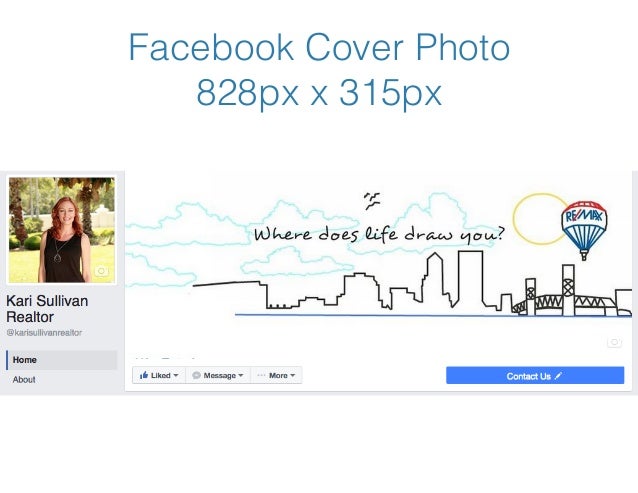Viewport: 638px width, 493px height.
Task: Click the @karisullivanrealtor username
Action: pyautogui.click(x=44, y=333)
